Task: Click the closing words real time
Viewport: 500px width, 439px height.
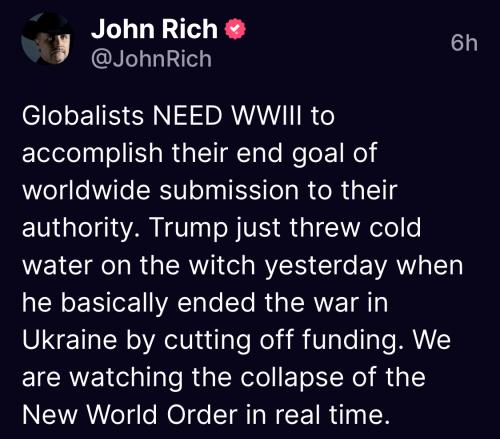Action: (332, 415)
